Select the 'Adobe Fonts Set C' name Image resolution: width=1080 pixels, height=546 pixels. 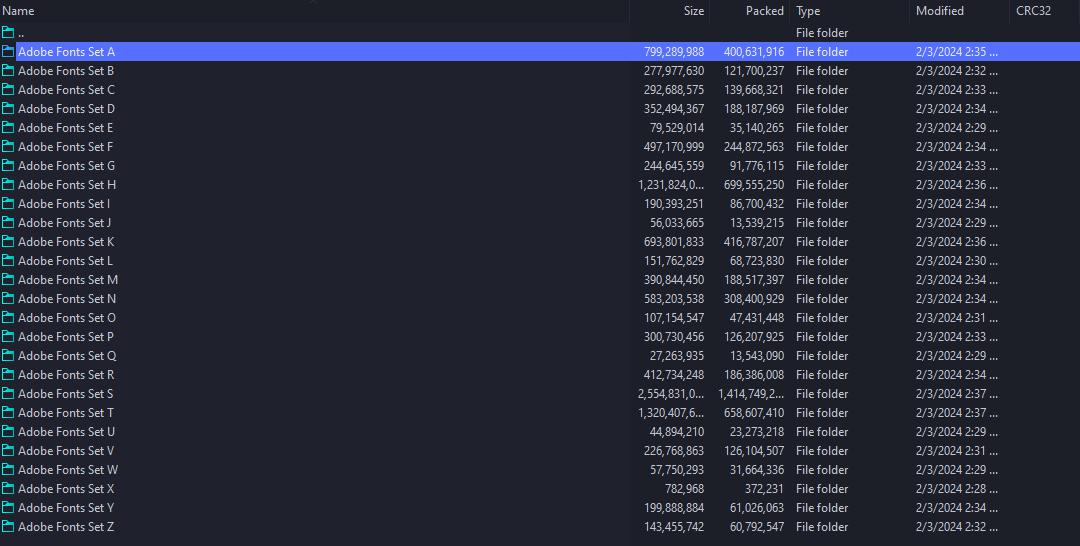pos(66,90)
